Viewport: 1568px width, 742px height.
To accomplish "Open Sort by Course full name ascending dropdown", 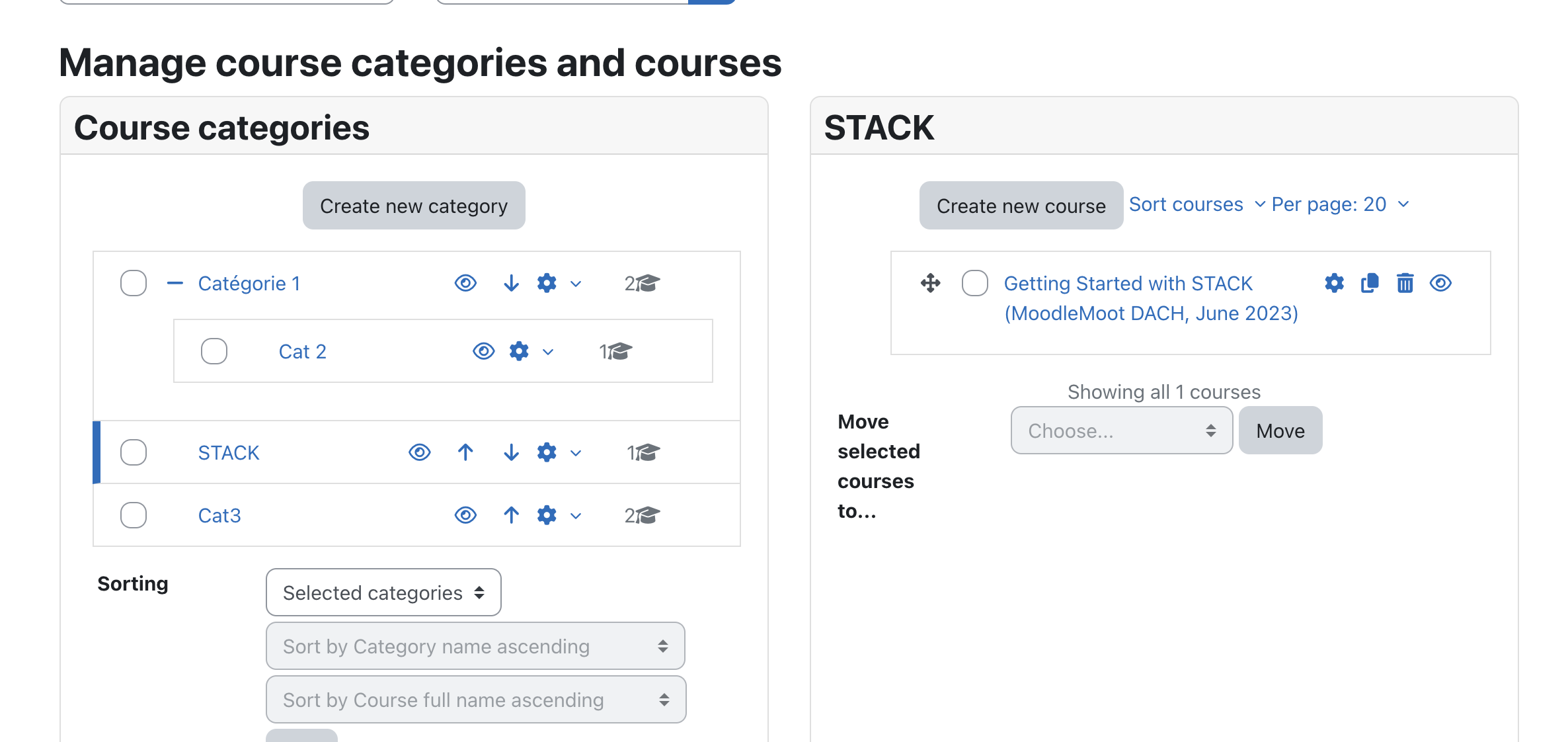I will click(x=476, y=700).
